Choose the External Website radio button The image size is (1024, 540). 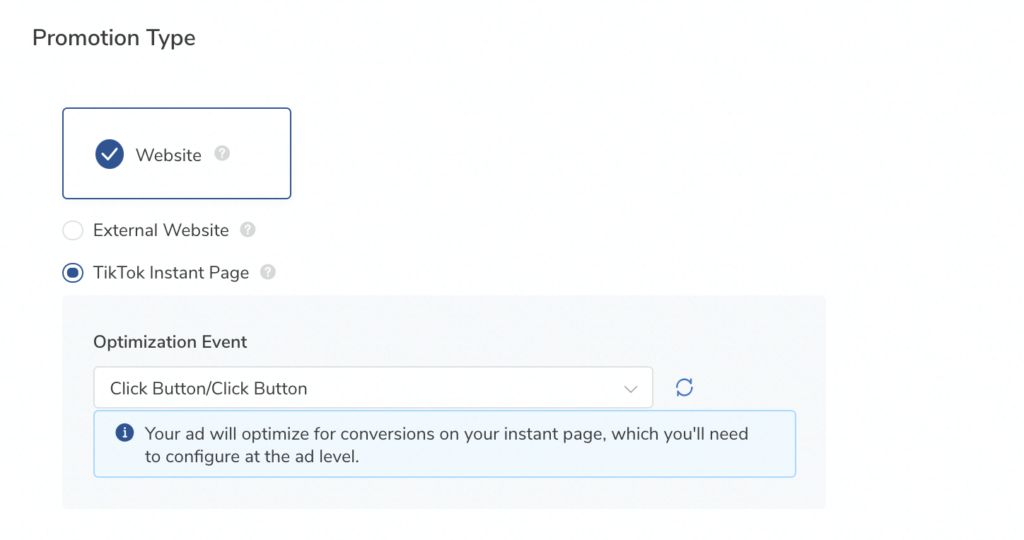72,230
